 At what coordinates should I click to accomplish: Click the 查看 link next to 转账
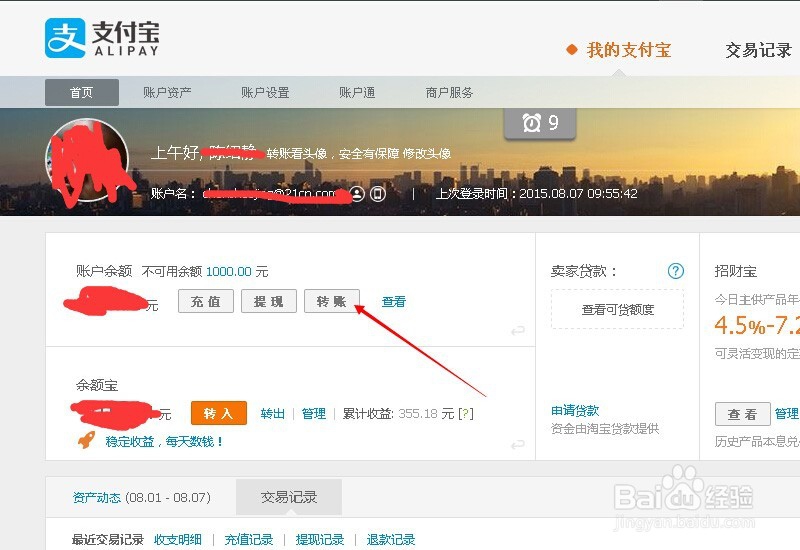coord(393,302)
